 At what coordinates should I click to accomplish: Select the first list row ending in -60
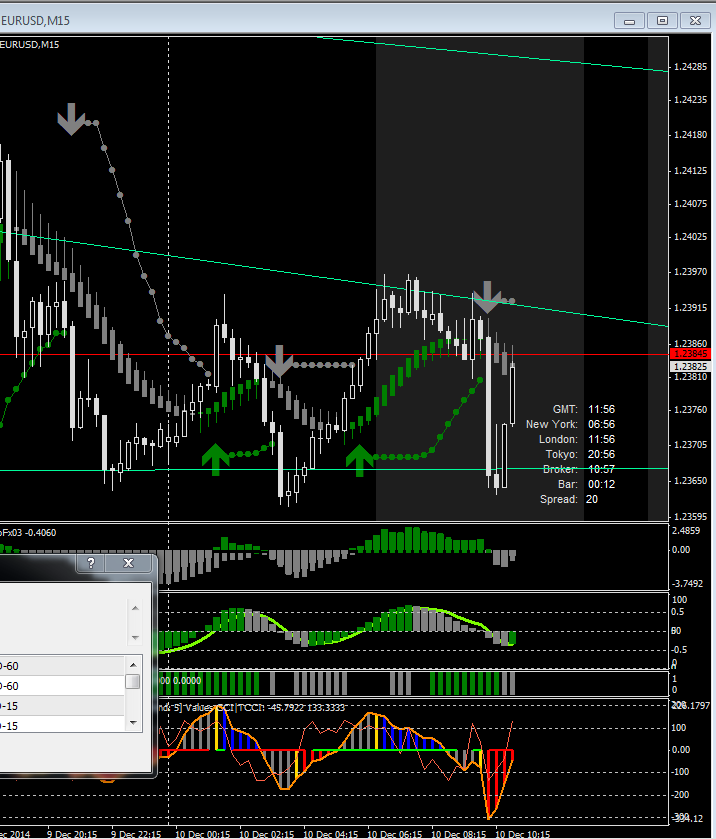[60, 665]
